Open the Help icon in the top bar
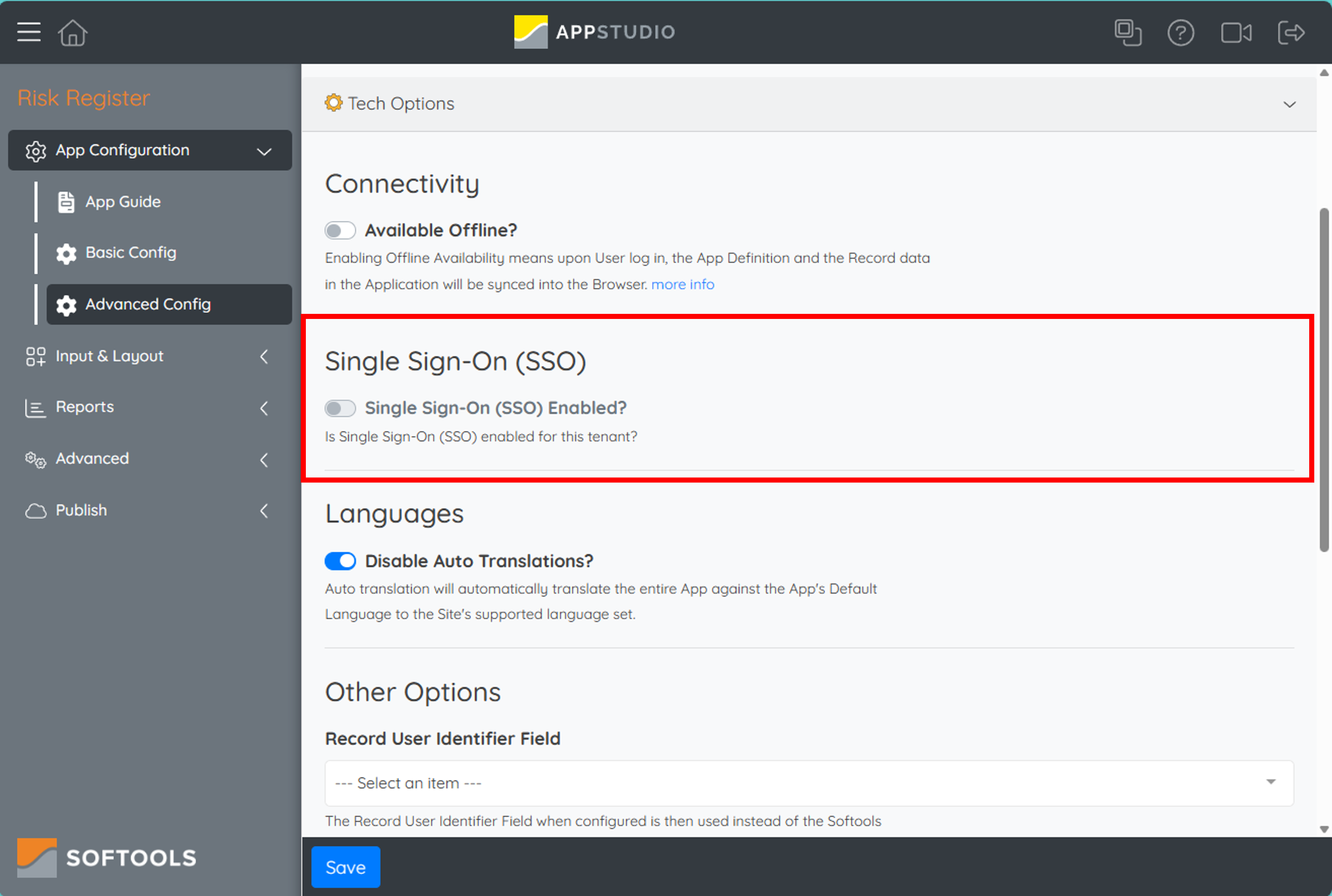 coord(1181,33)
